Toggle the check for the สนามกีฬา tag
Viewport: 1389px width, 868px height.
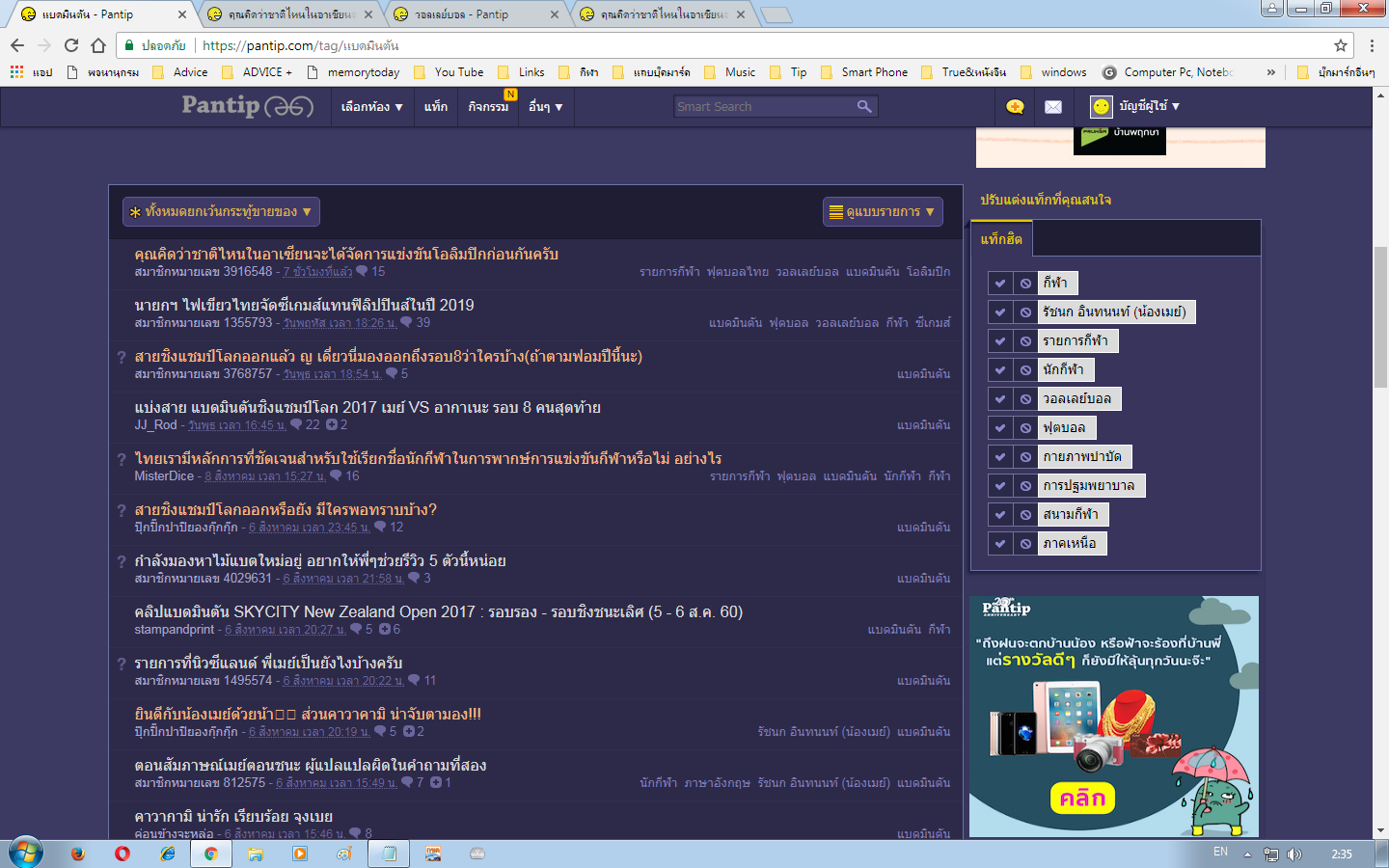point(1000,515)
